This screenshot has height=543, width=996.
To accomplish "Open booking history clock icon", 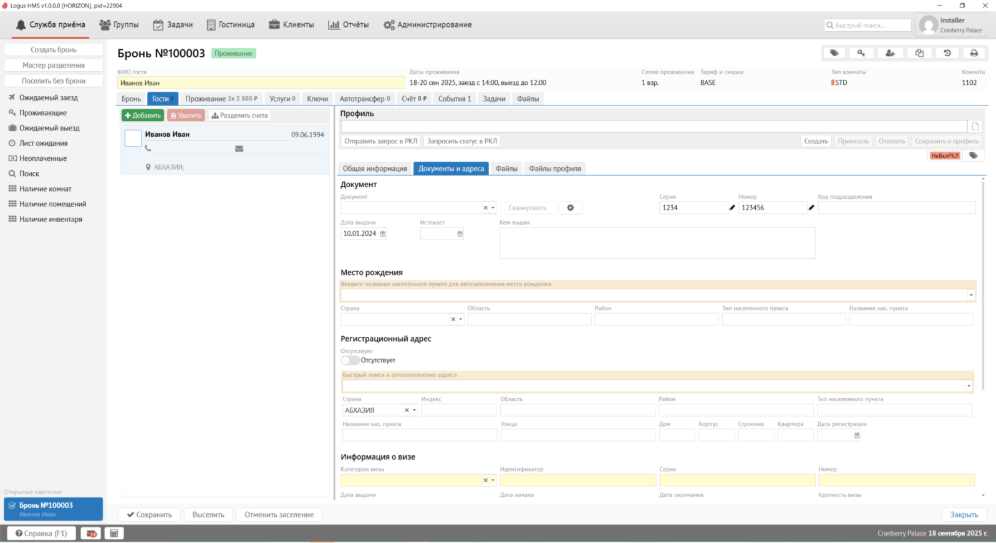I will [x=946, y=53].
